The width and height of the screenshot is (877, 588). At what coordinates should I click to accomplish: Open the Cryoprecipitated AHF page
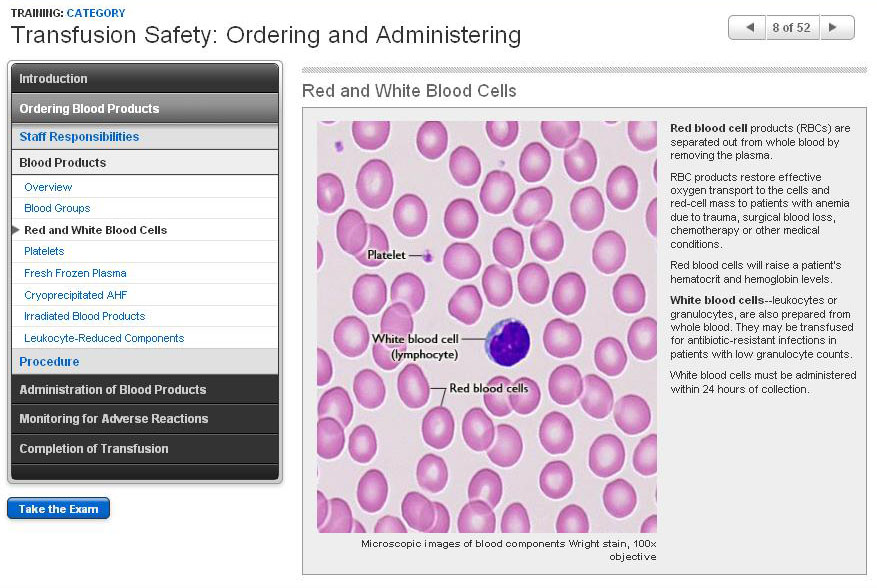[75, 295]
